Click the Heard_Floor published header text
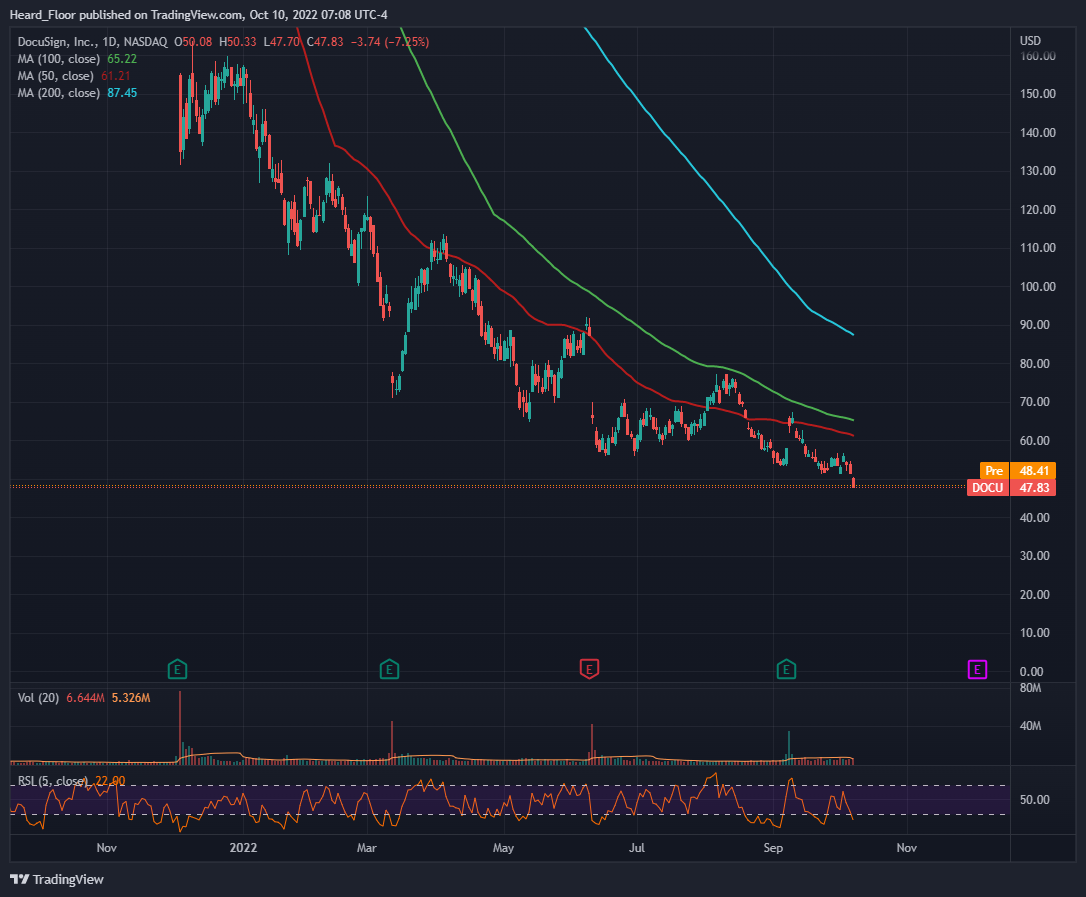The width and height of the screenshot is (1086, 897). (199, 15)
